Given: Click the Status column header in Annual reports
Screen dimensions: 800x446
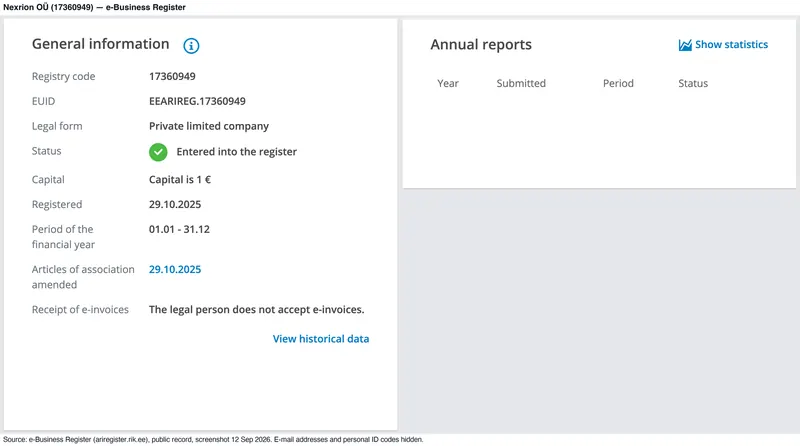Looking at the screenshot, I should tap(693, 83).
